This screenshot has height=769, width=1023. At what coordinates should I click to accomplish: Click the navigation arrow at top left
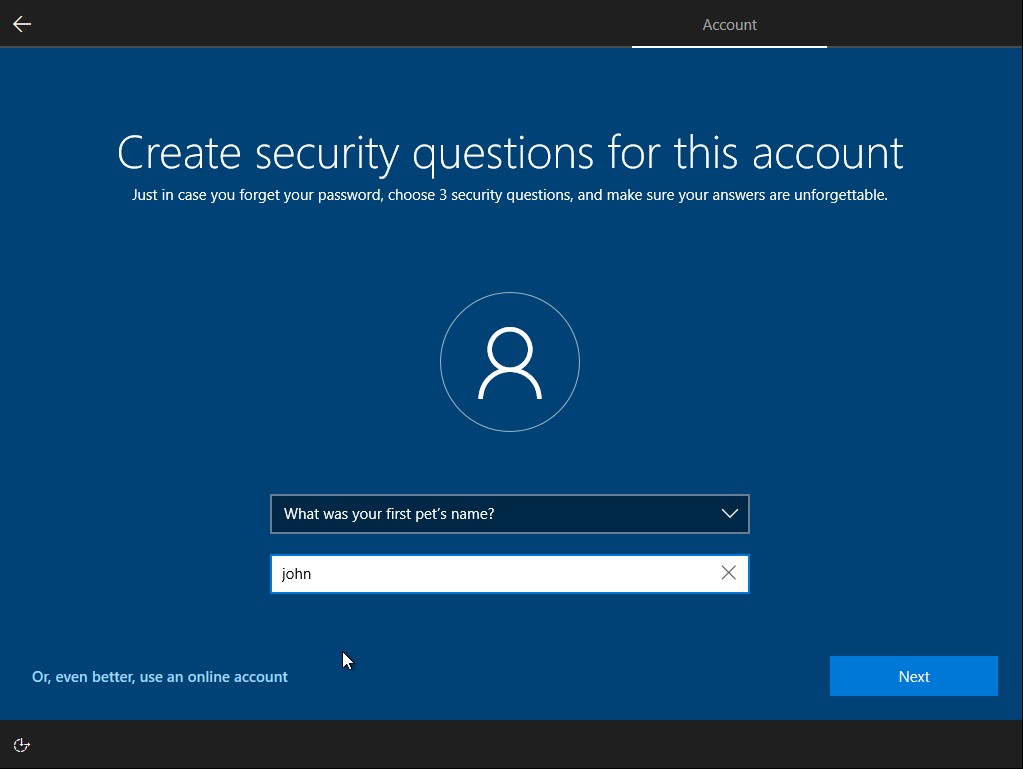click(21, 23)
